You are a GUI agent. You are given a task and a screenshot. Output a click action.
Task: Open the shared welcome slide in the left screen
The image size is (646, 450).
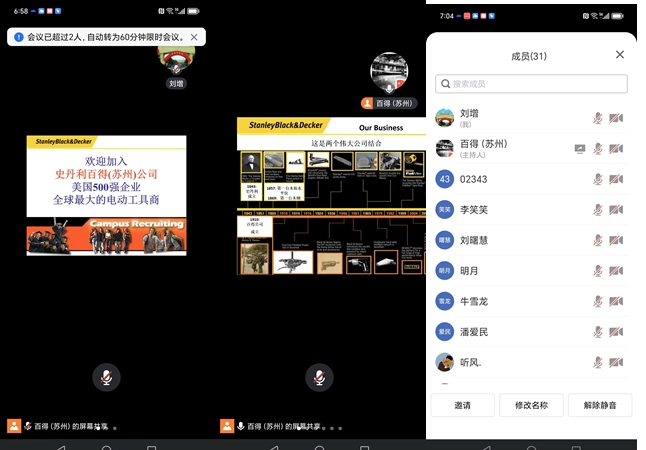pyautogui.click(x=106, y=195)
